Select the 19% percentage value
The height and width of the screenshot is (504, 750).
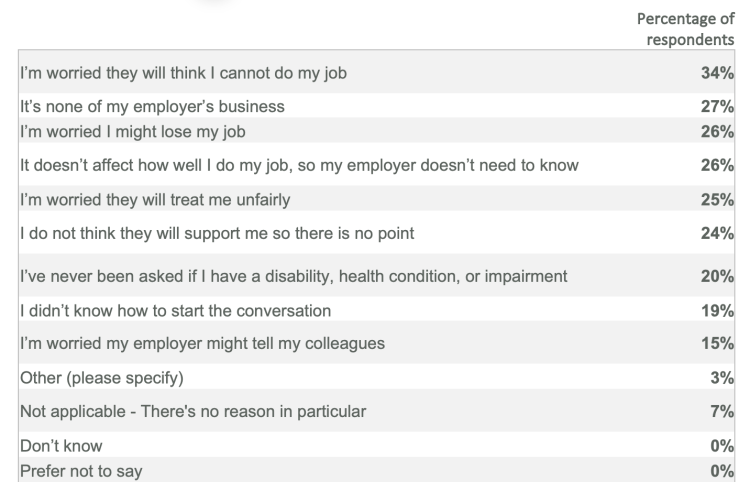pos(717,311)
